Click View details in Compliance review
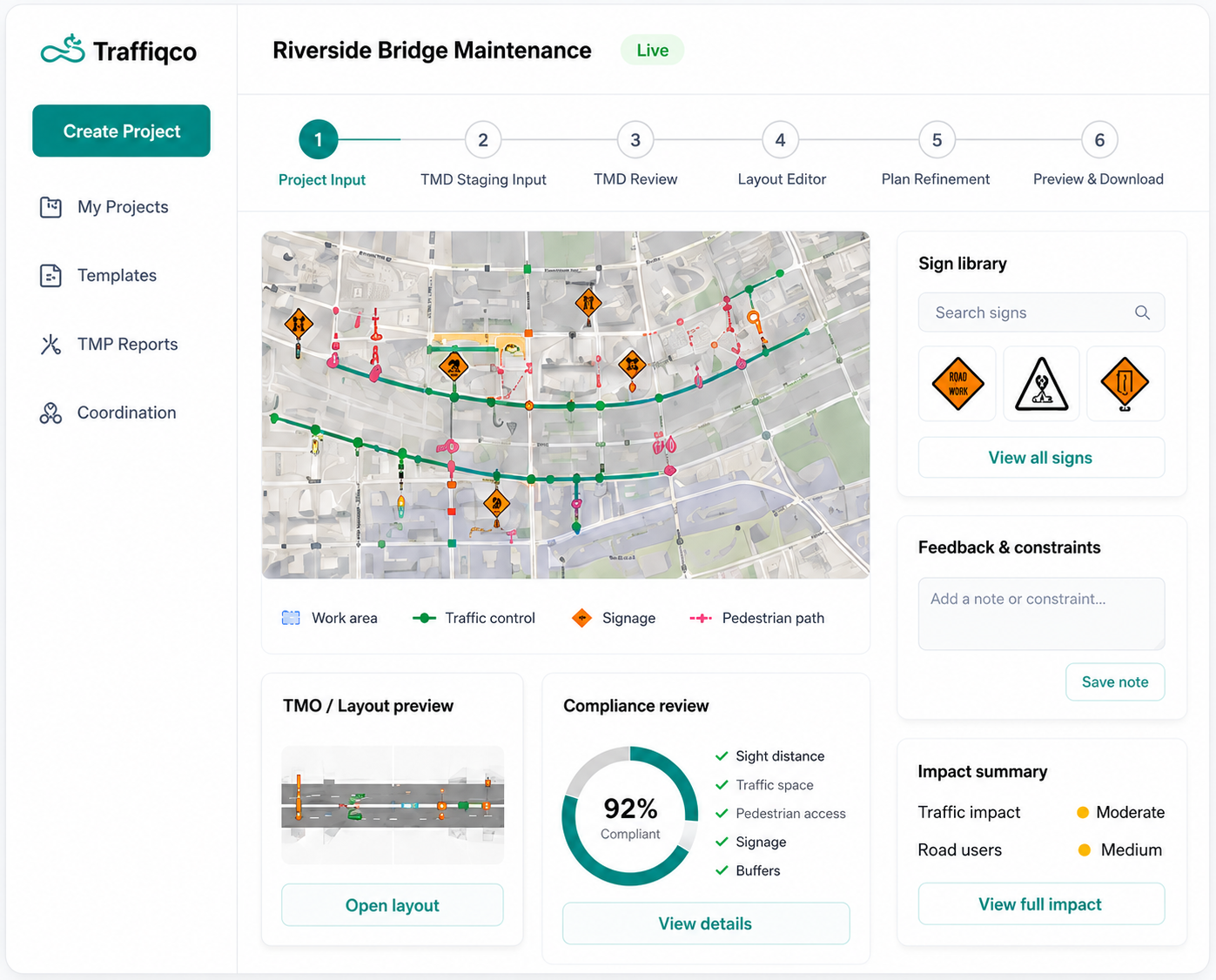This screenshot has height=980, width=1216. [x=706, y=923]
